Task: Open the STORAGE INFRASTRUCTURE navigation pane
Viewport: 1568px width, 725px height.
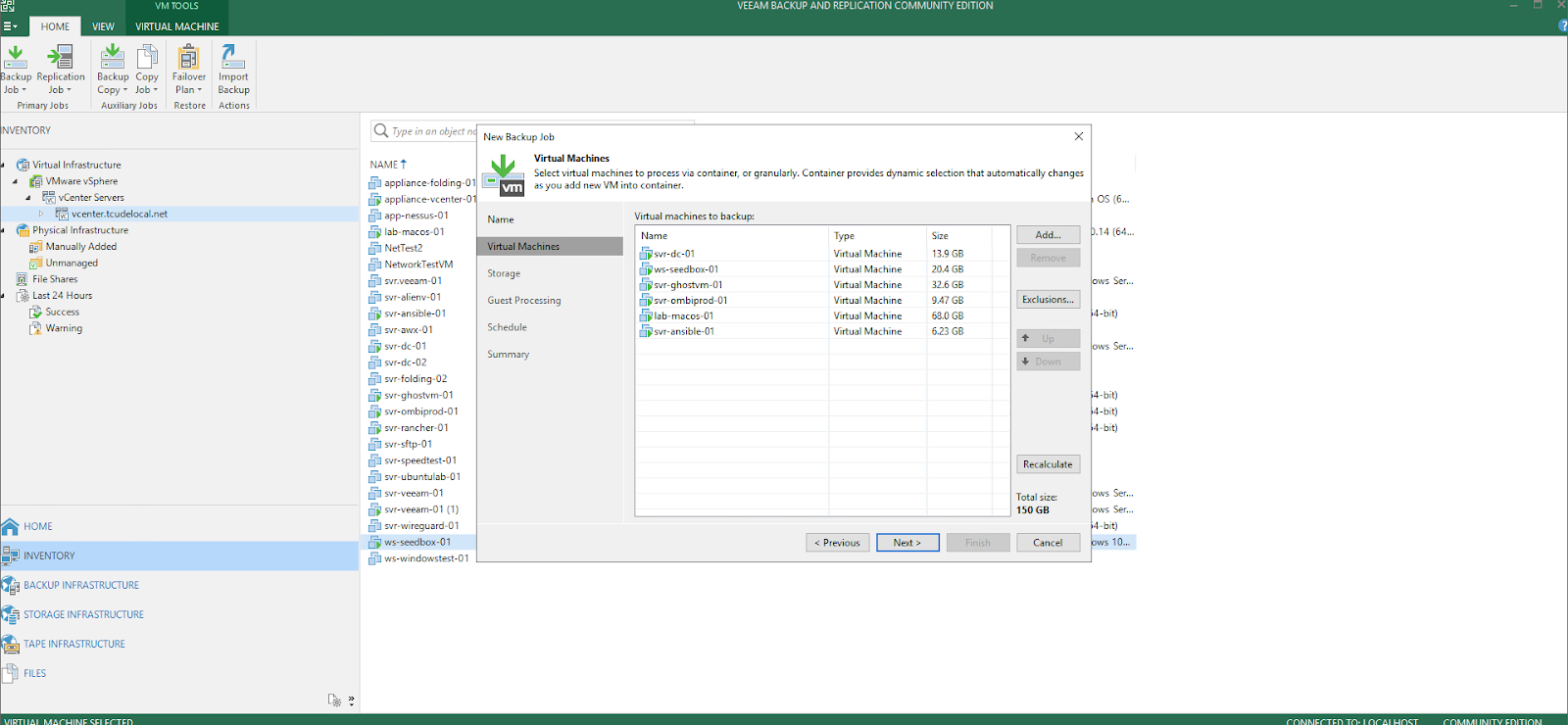Action: click(x=179, y=614)
